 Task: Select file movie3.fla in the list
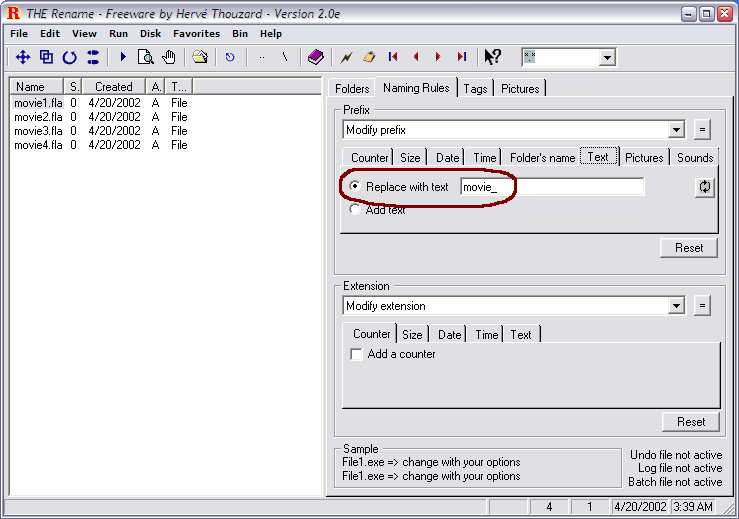(x=38, y=131)
